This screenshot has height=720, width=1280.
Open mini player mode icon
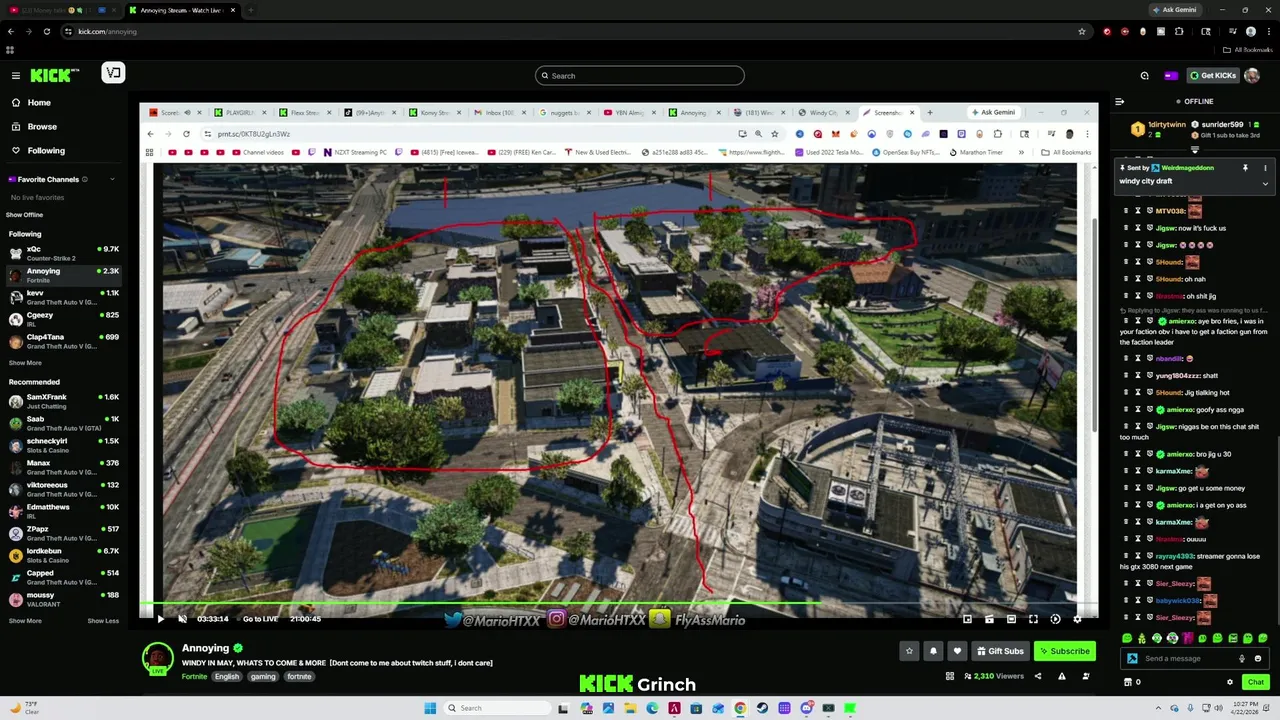click(967, 619)
